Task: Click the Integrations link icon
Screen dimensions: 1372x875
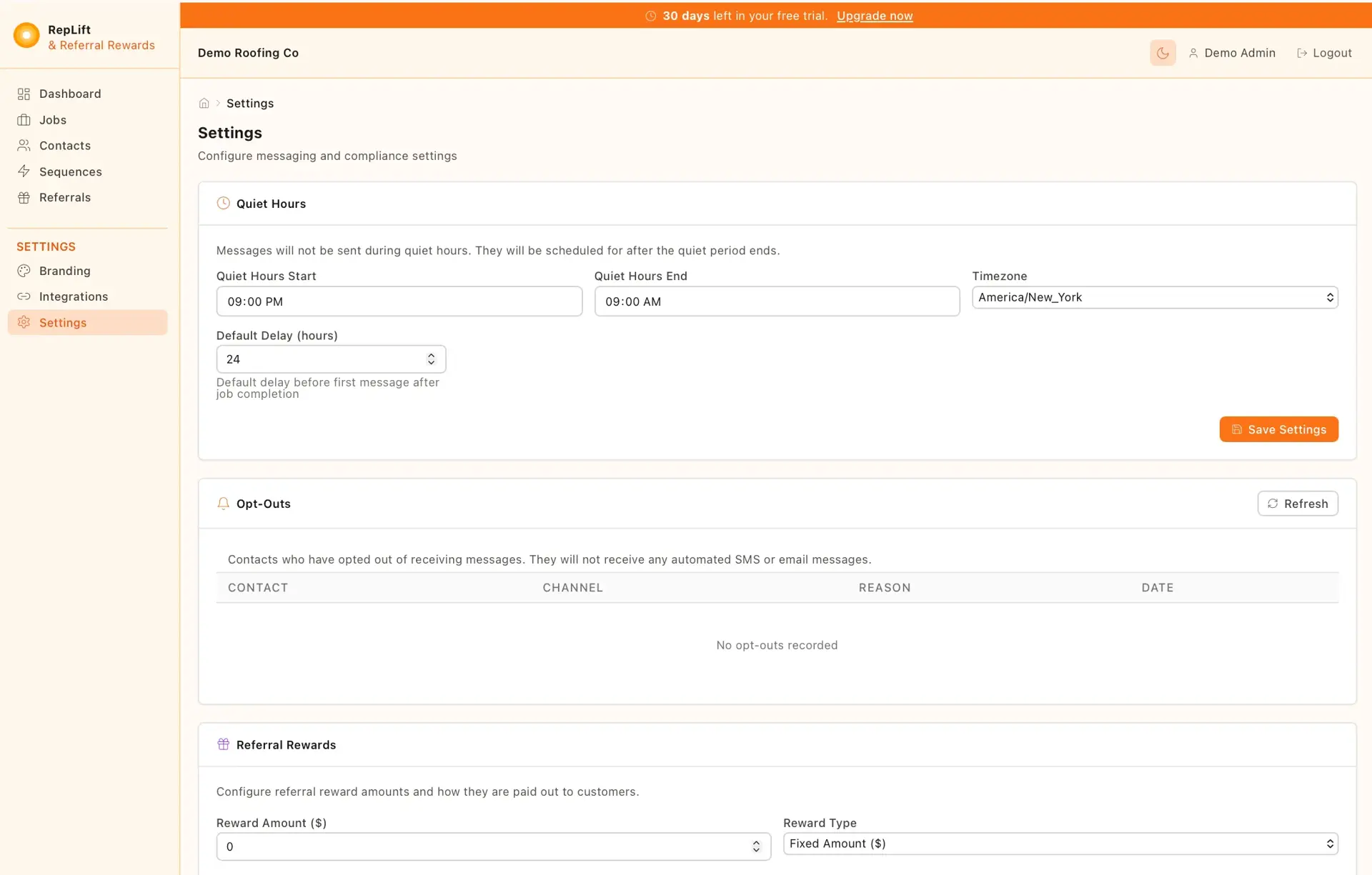Action: tap(24, 296)
